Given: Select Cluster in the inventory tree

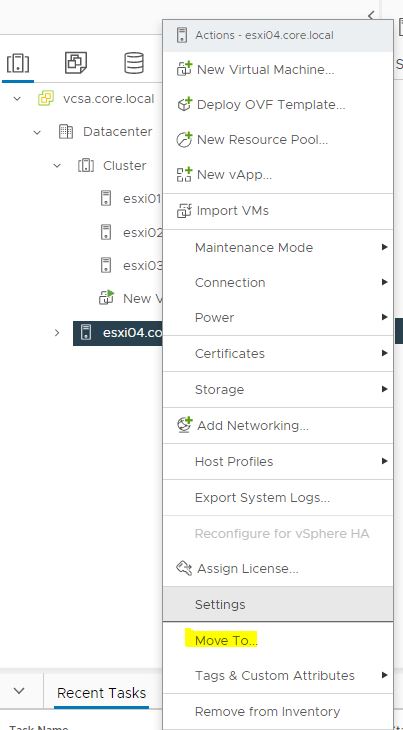Looking at the screenshot, I should (125, 165).
